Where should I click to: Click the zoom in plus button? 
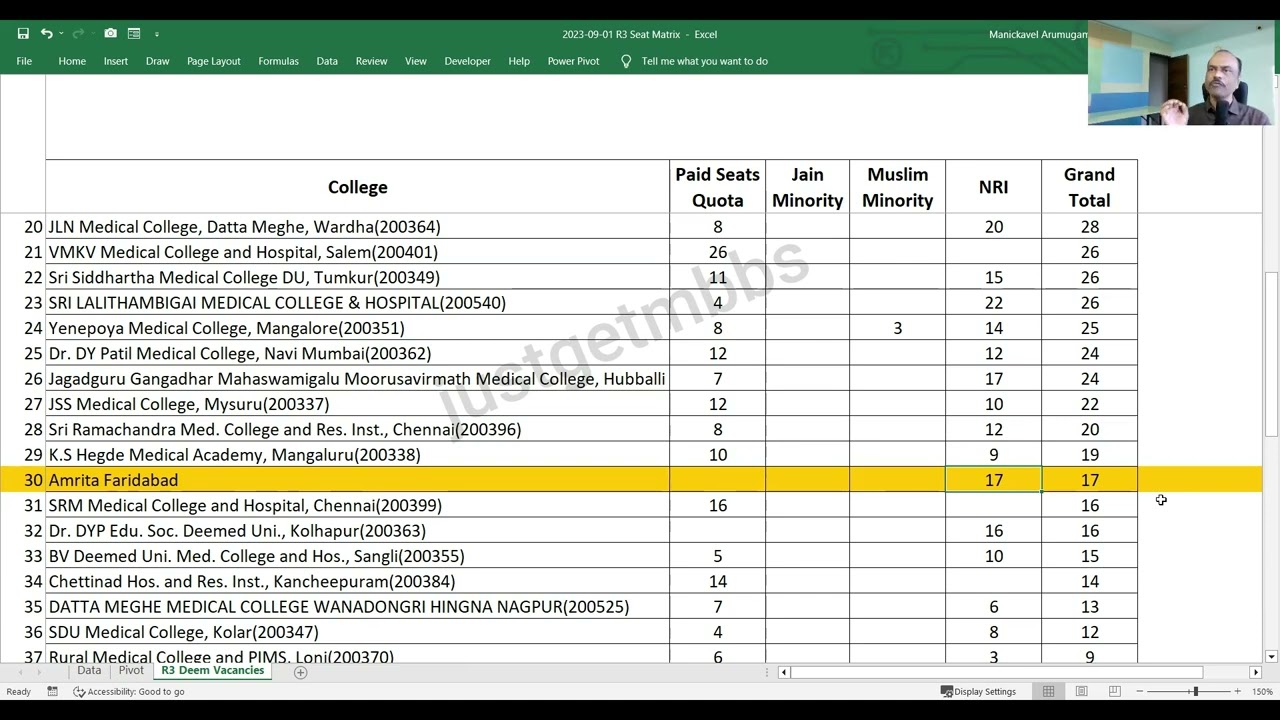tap(1237, 691)
